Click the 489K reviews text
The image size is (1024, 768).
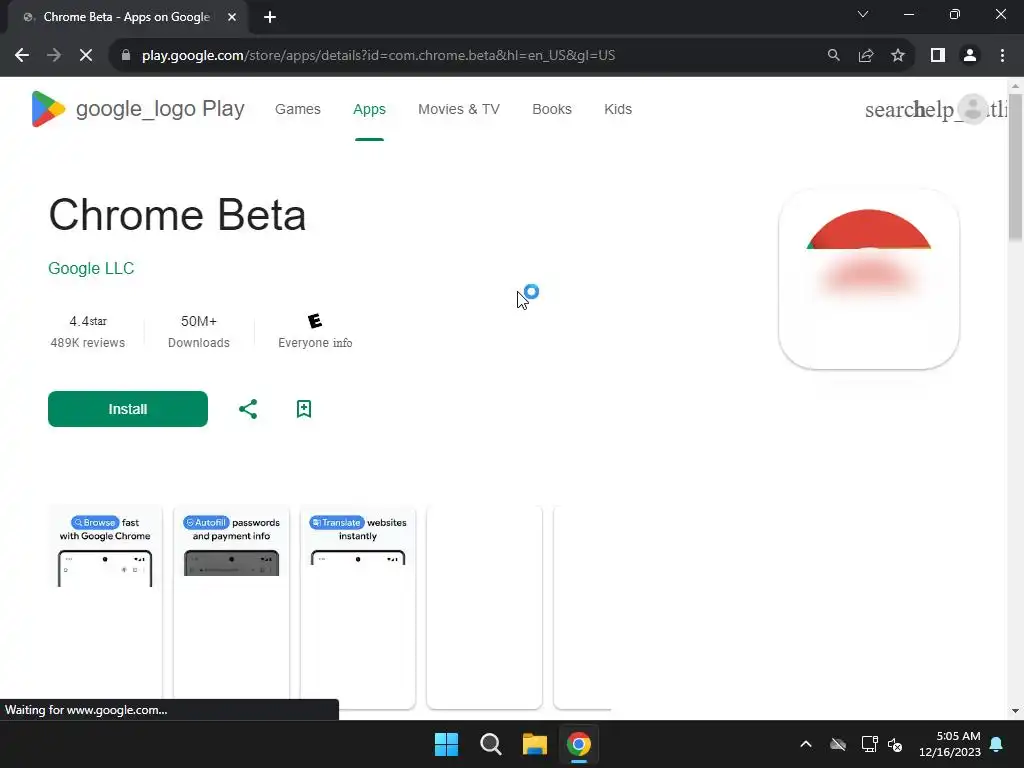coord(88,343)
